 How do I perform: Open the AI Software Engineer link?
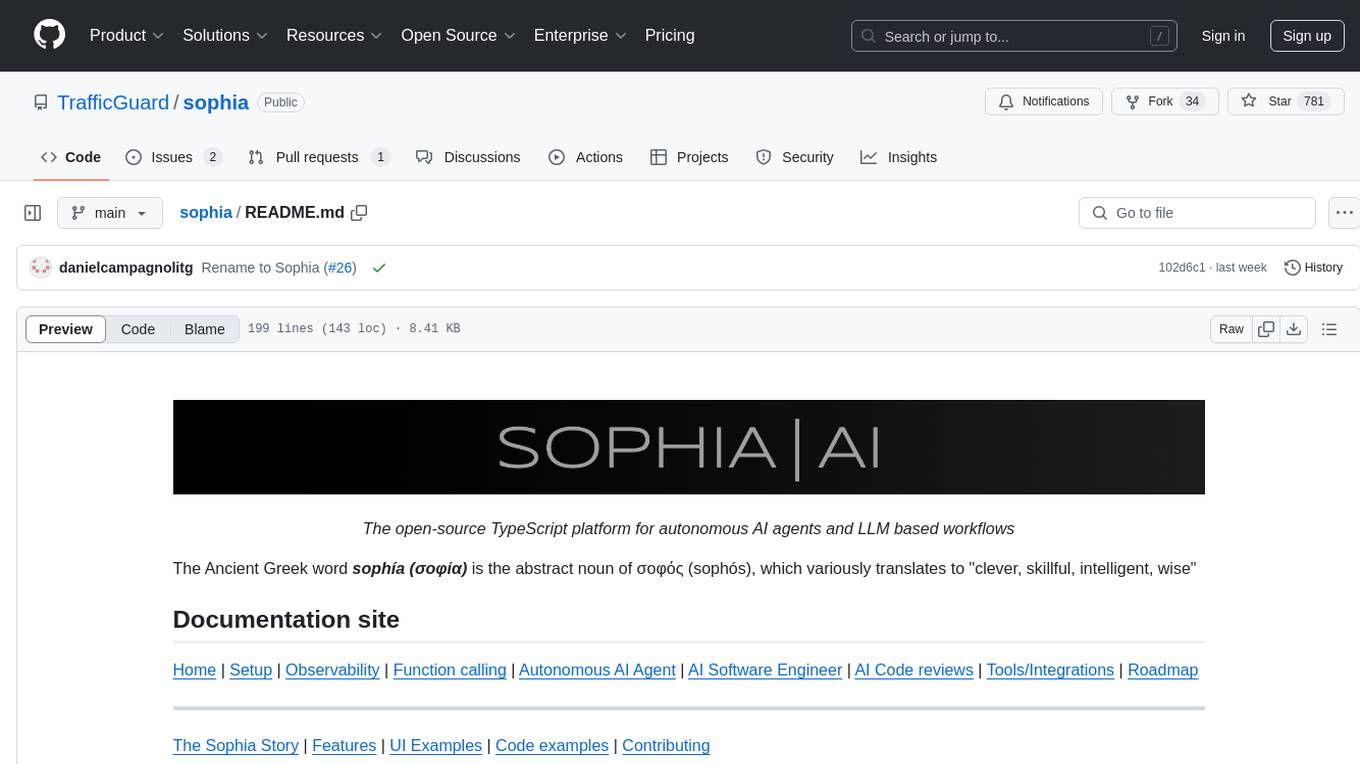[765, 670]
